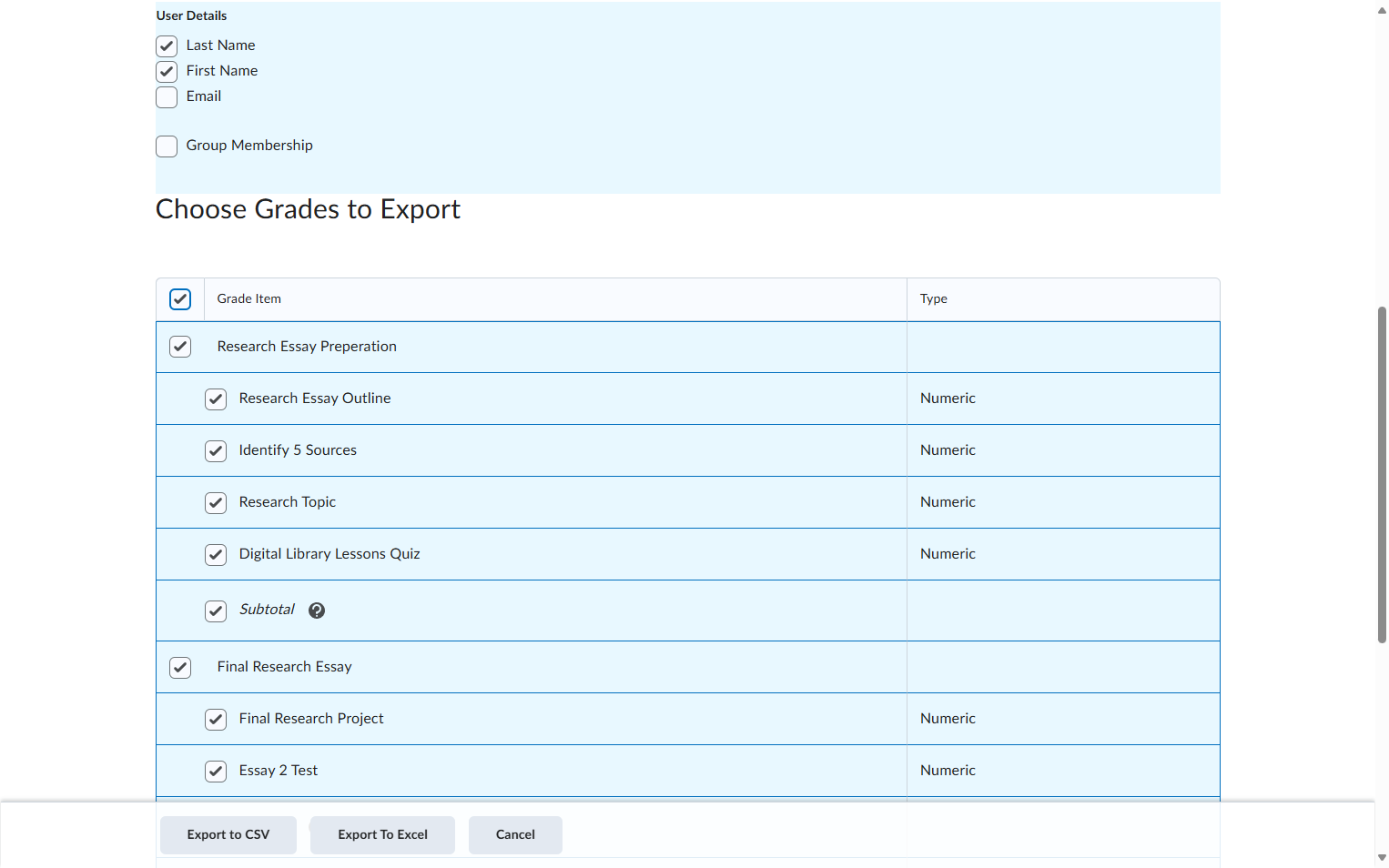Viewport: 1389px width, 868px height.
Task: Cancel the grade export
Action: pyautogui.click(x=515, y=834)
